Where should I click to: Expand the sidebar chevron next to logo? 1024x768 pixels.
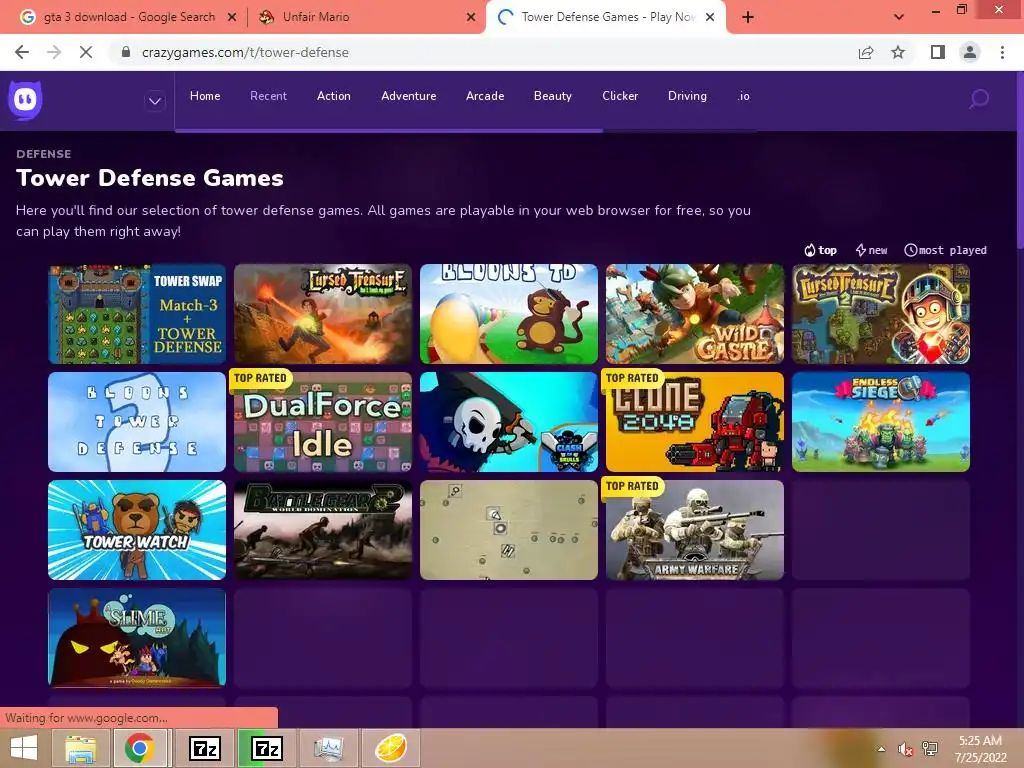point(155,101)
